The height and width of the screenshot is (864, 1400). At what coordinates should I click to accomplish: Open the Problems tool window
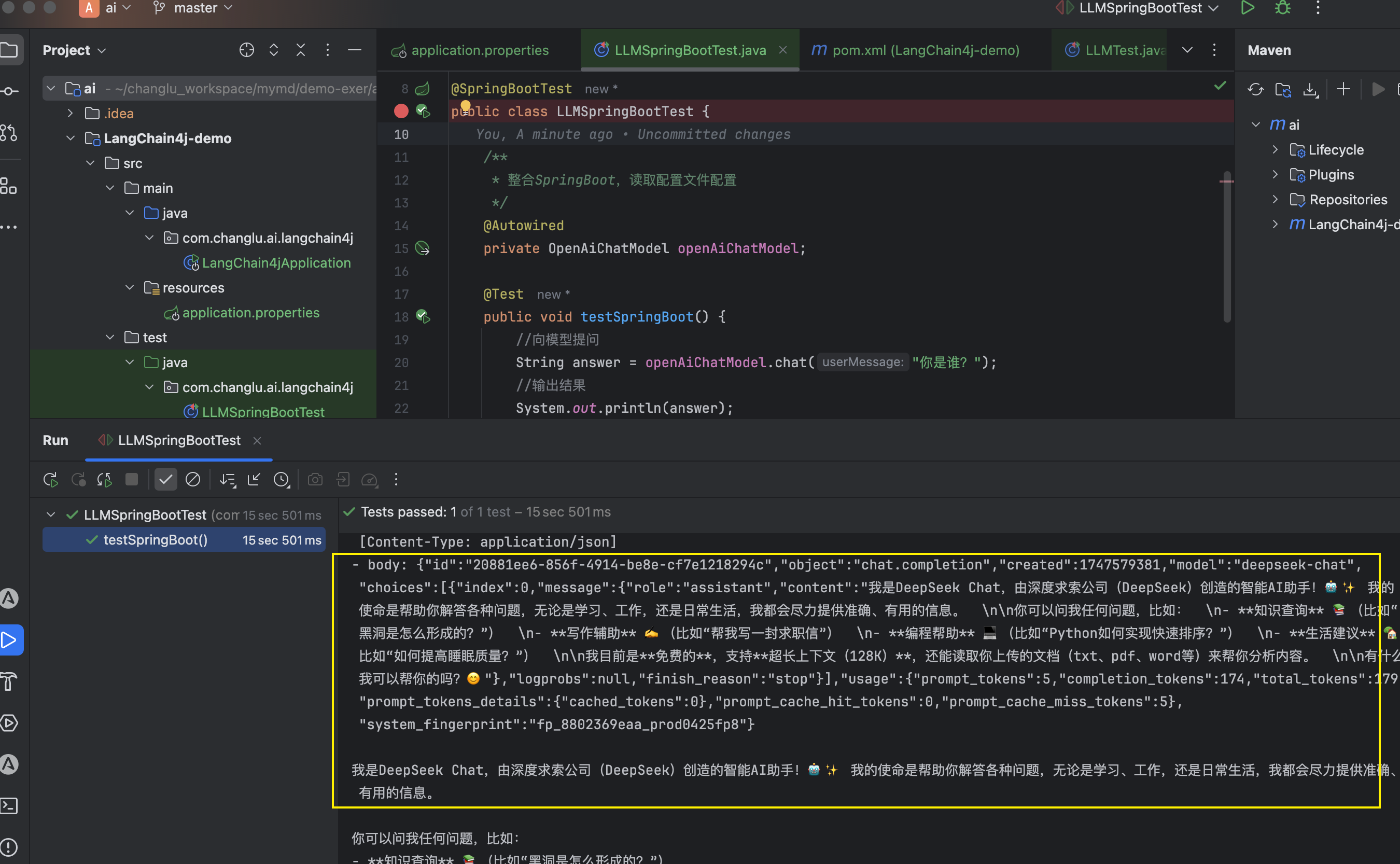tap(10, 847)
